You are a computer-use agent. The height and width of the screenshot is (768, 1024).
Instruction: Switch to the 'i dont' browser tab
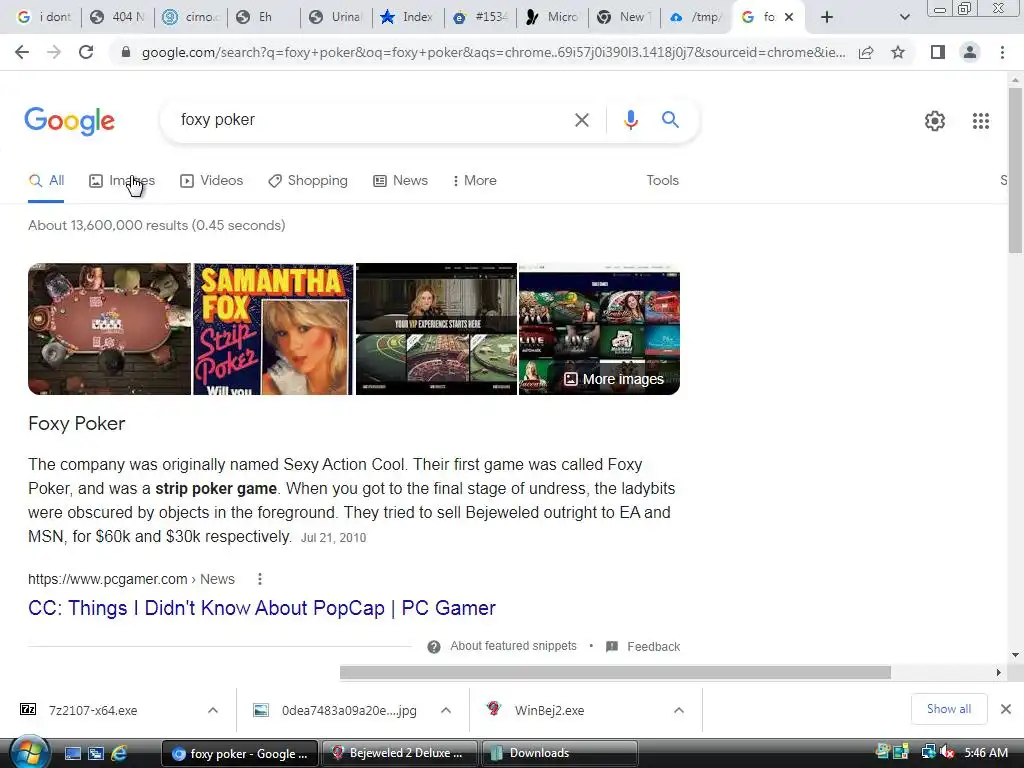click(44, 17)
